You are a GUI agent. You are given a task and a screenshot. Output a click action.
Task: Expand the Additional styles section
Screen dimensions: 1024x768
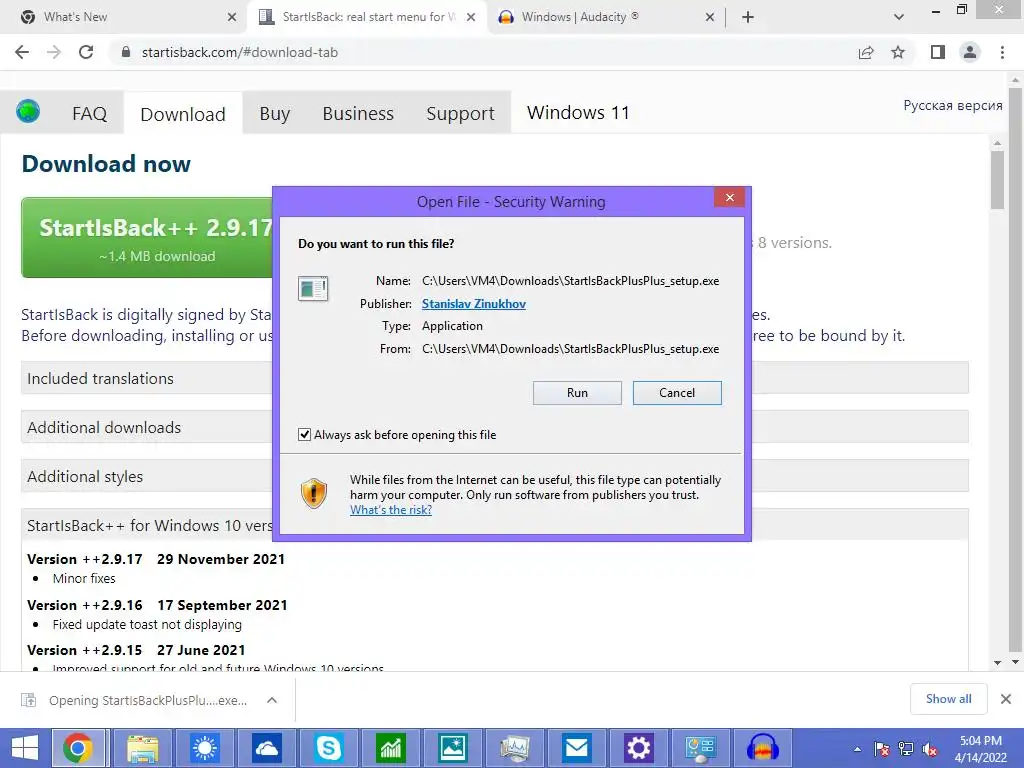click(494, 476)
